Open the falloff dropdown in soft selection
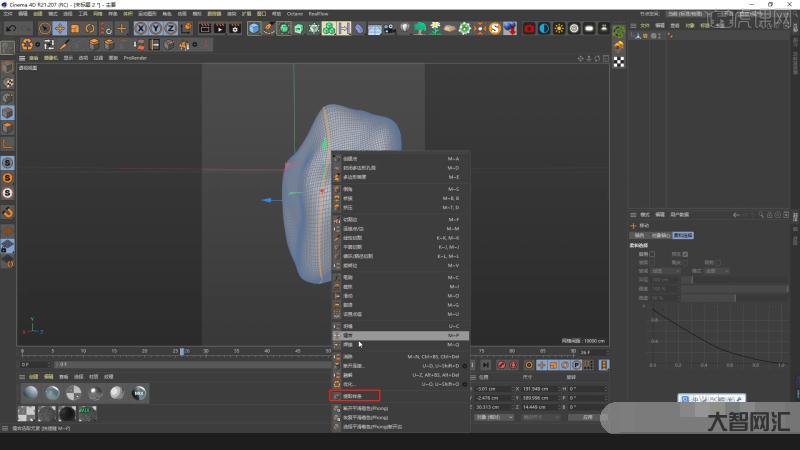800x450 pixels. tap(664, 270)
